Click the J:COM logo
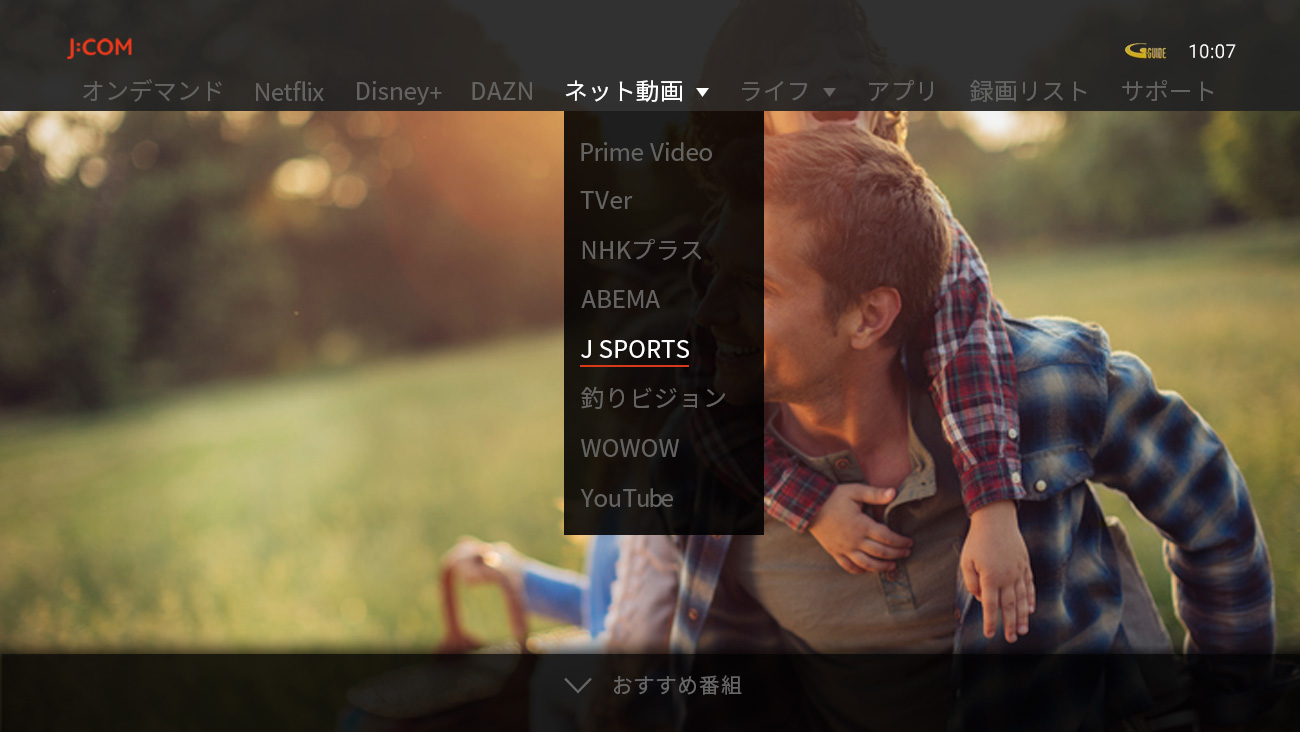This screenshot has width=1300, height=732. [x=100, y=48]
